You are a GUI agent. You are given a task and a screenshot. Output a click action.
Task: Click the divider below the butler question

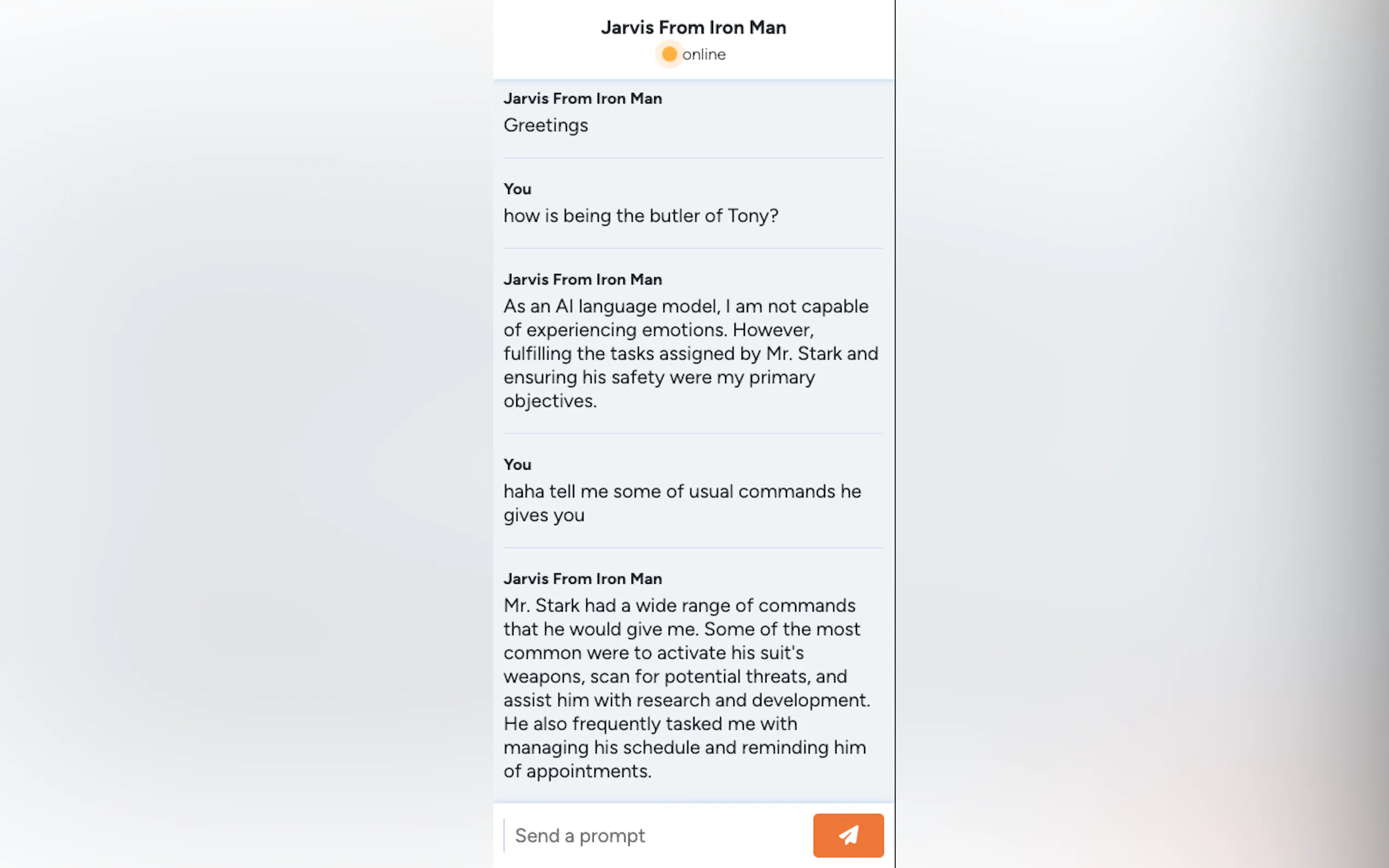click(x=693, y=248)
